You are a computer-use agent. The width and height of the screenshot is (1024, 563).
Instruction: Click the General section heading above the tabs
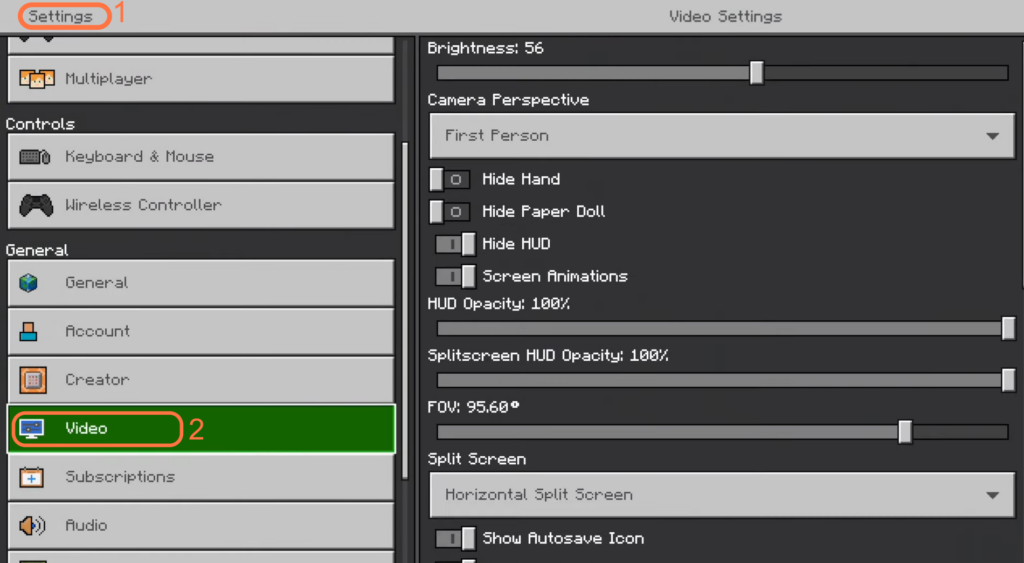37,250
